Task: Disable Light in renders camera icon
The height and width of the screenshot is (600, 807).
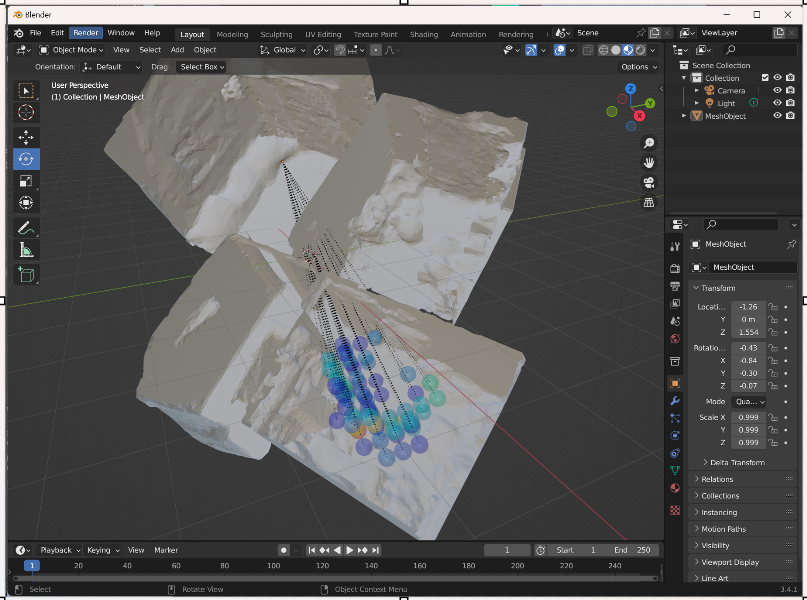Action: pos(790,103)
